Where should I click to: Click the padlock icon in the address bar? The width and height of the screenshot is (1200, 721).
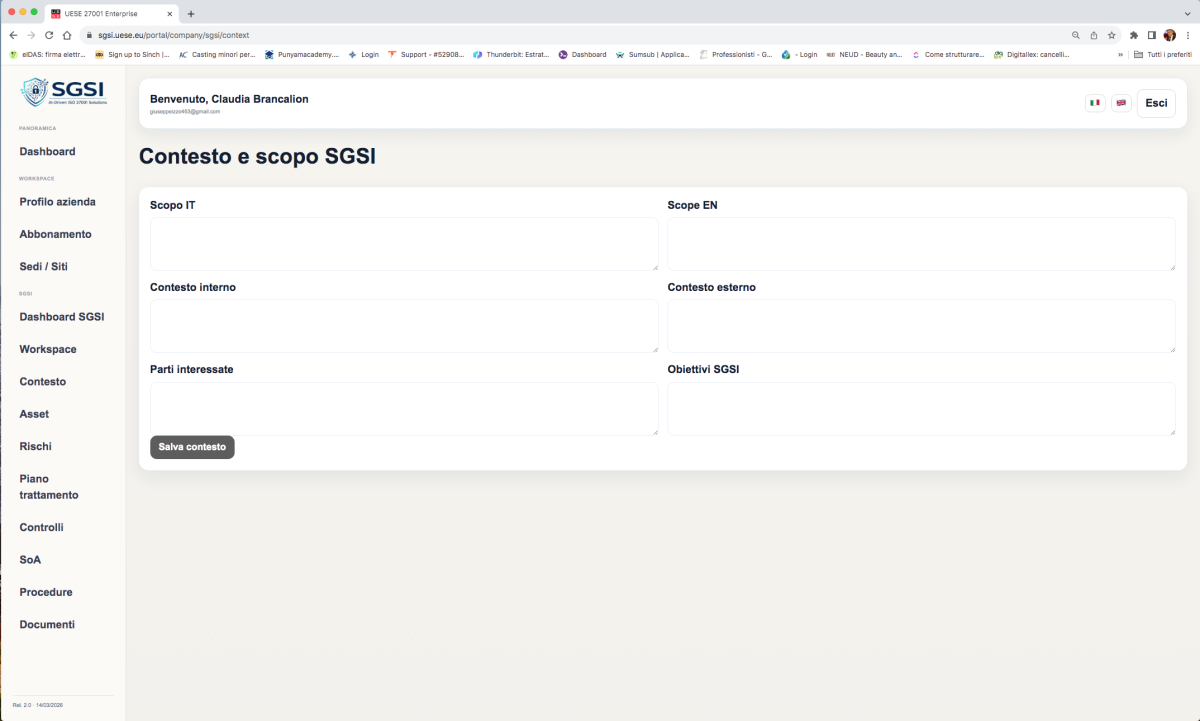coord(89,33)
